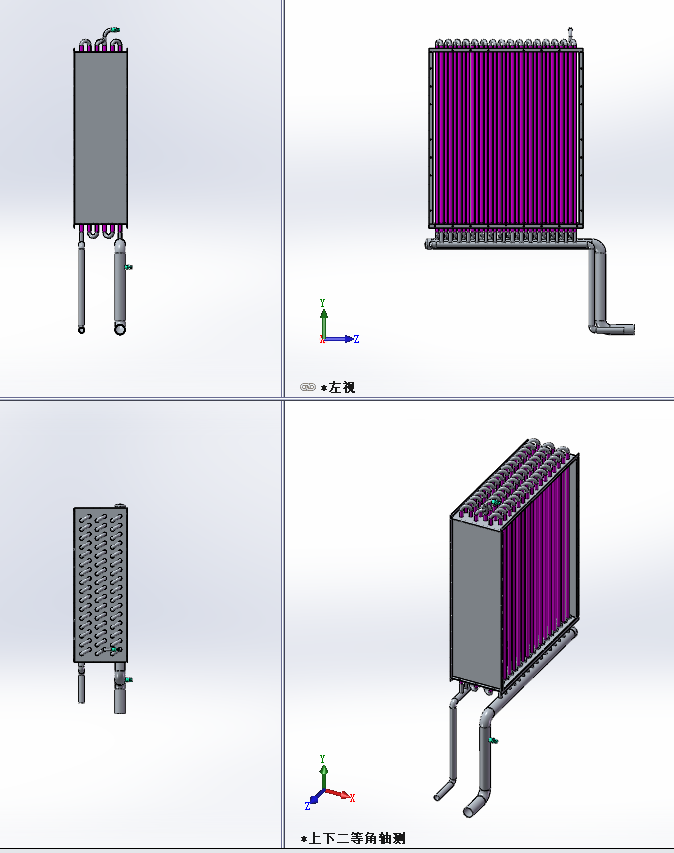Select the gray front panel in the top-left viewport

click(101, 137)
